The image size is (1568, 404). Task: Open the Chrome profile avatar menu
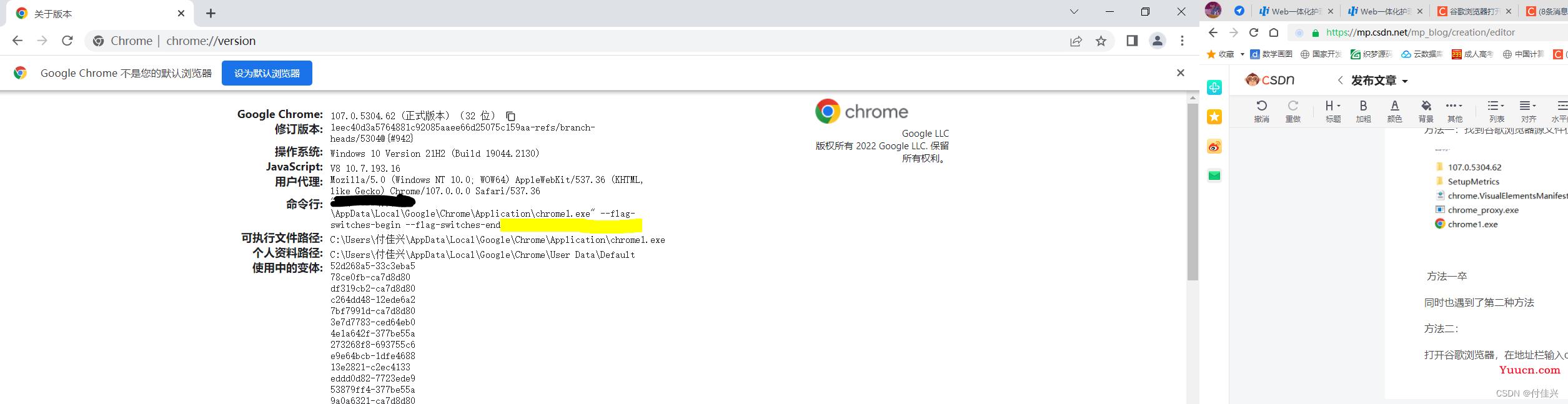(1157, 41)
